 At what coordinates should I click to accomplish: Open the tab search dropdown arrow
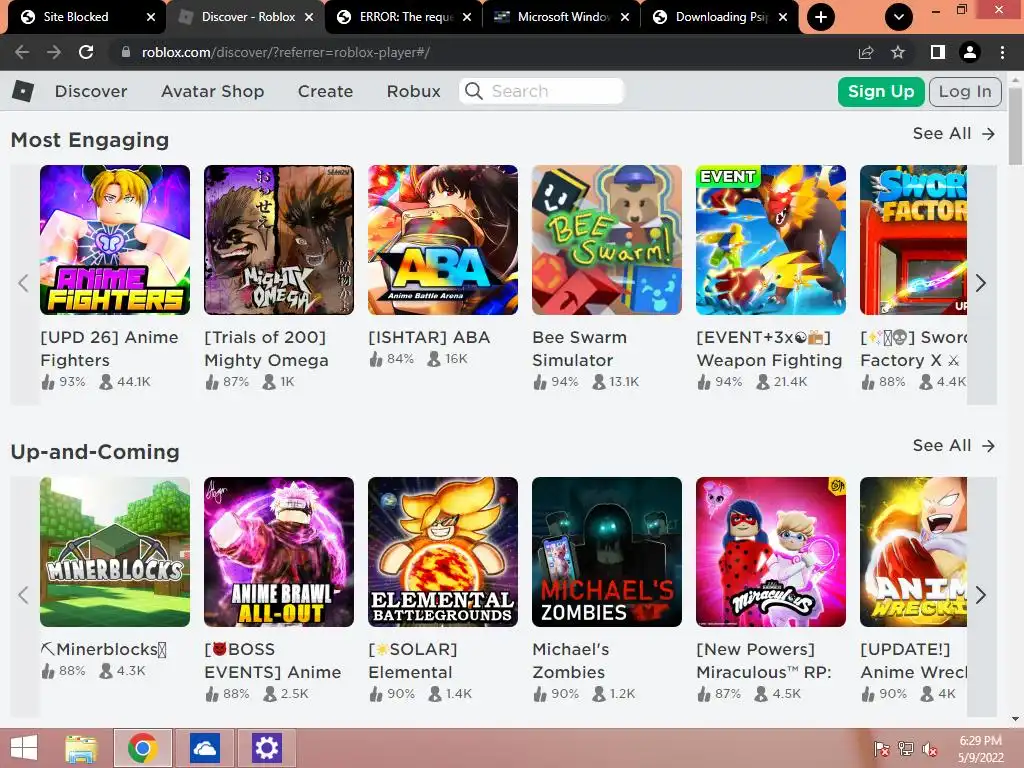point(899,17)
